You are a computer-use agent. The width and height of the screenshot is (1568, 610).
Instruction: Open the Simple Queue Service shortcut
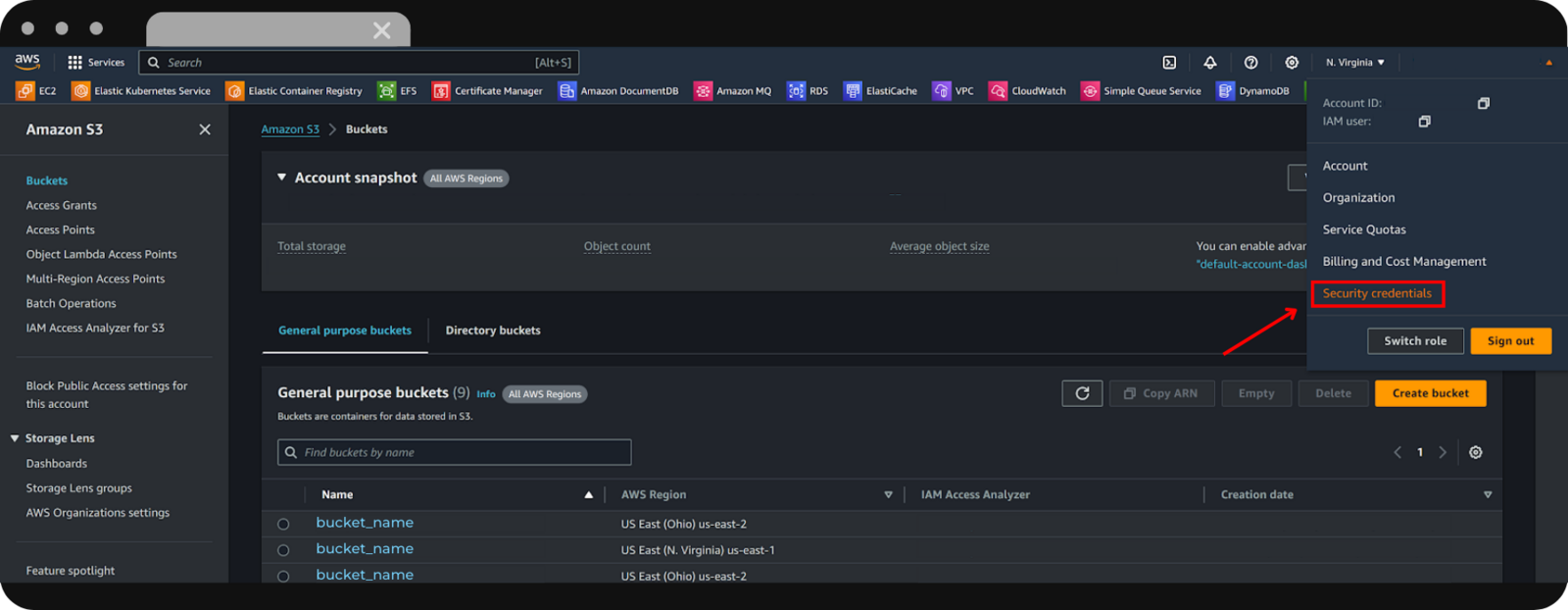[1141, 90]
